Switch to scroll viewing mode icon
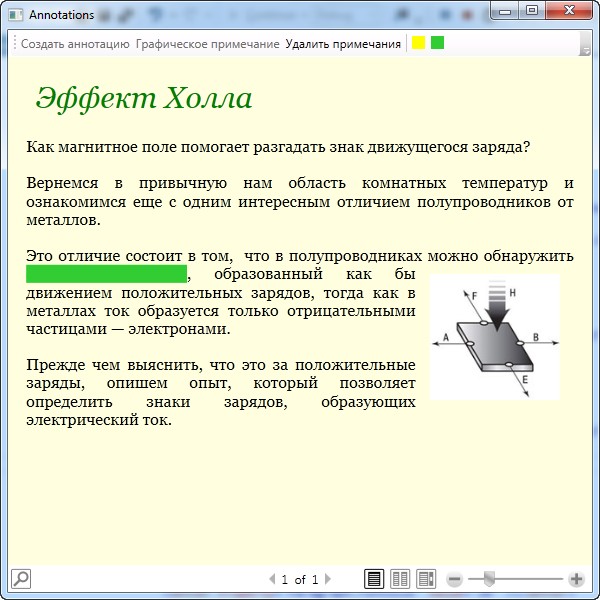Image resolution: width=600 pixels, height=600 pixels. click(426, 579)
